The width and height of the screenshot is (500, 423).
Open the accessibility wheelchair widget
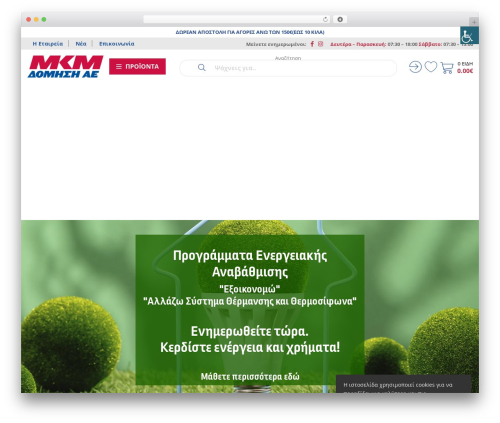click(469, 35)
